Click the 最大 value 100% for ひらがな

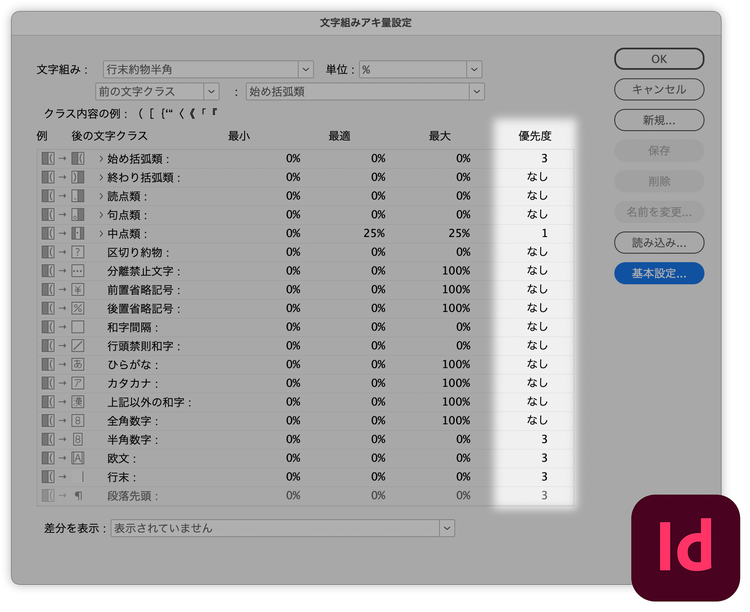(456, 364)
